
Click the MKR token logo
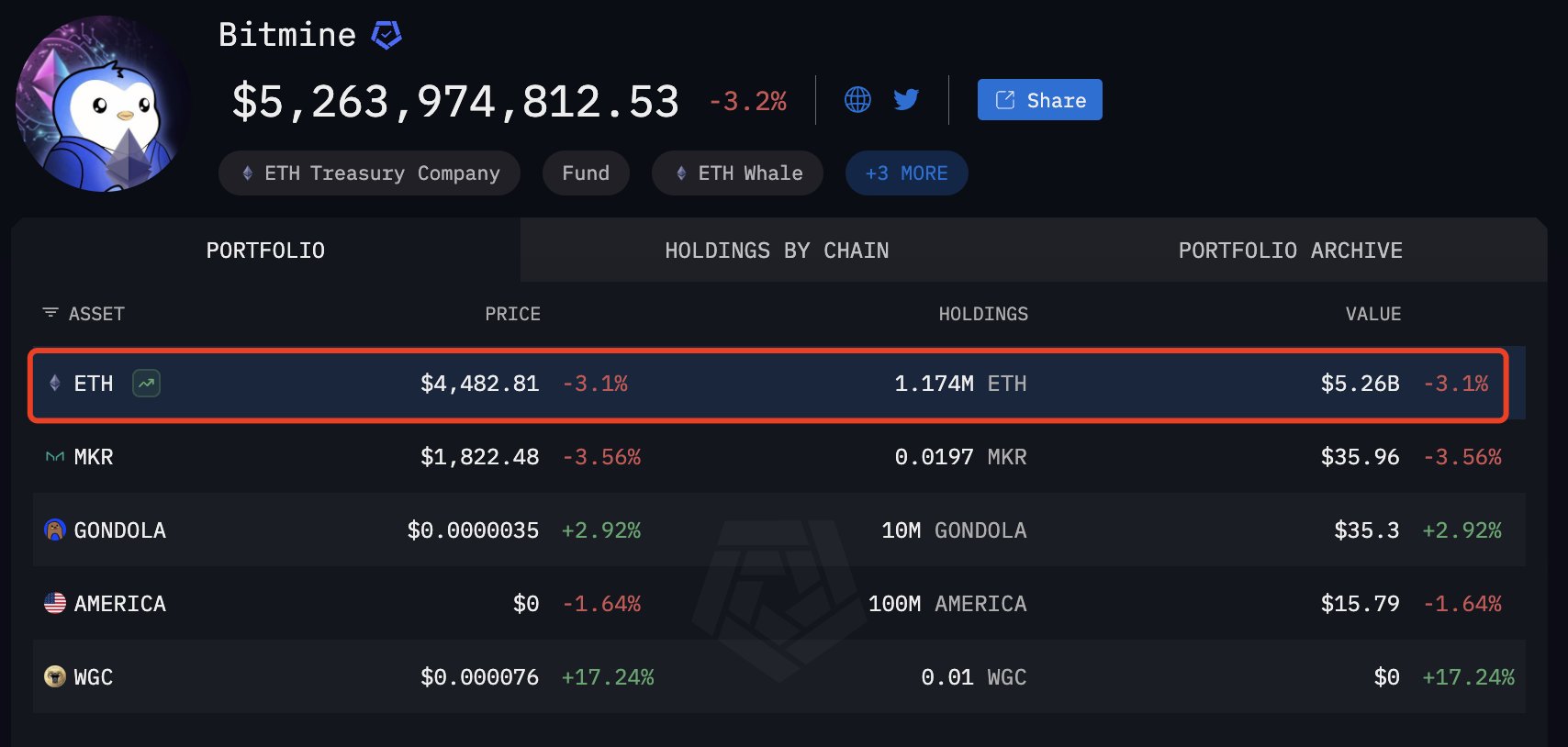coord(55,456)
